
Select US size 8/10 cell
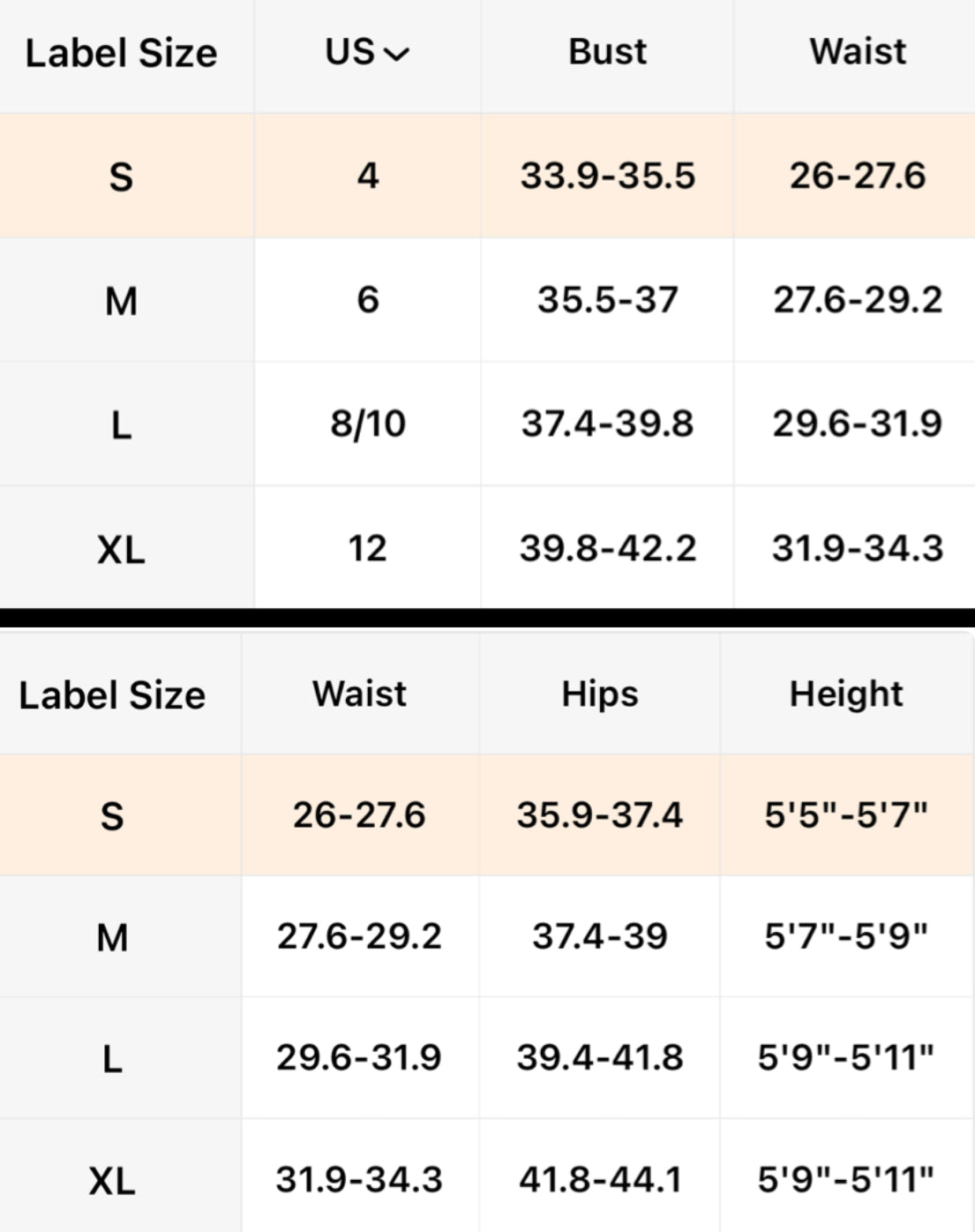point(368,424)
